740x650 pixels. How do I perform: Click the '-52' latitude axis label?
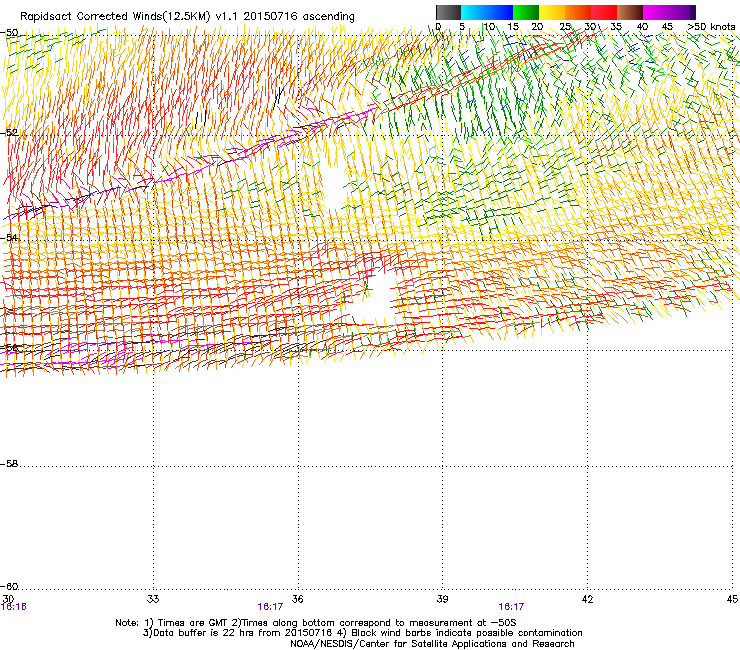9,133
